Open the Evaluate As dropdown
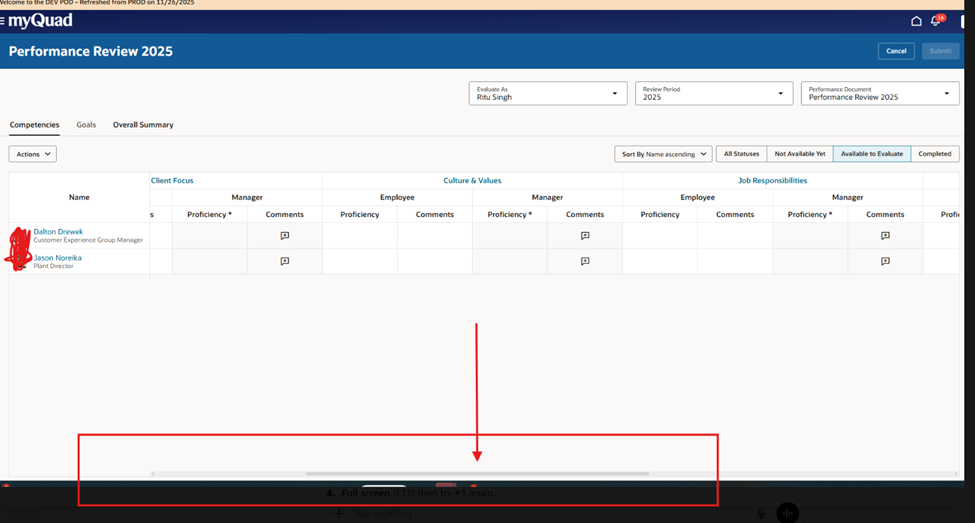Viewport: 975px width, 523px height. [x=548, y=93]
